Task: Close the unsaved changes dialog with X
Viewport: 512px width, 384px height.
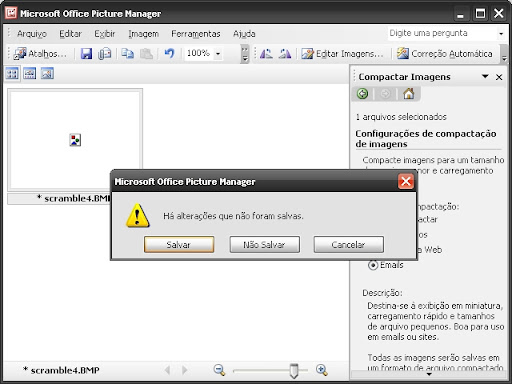Action: pos(406,181)
